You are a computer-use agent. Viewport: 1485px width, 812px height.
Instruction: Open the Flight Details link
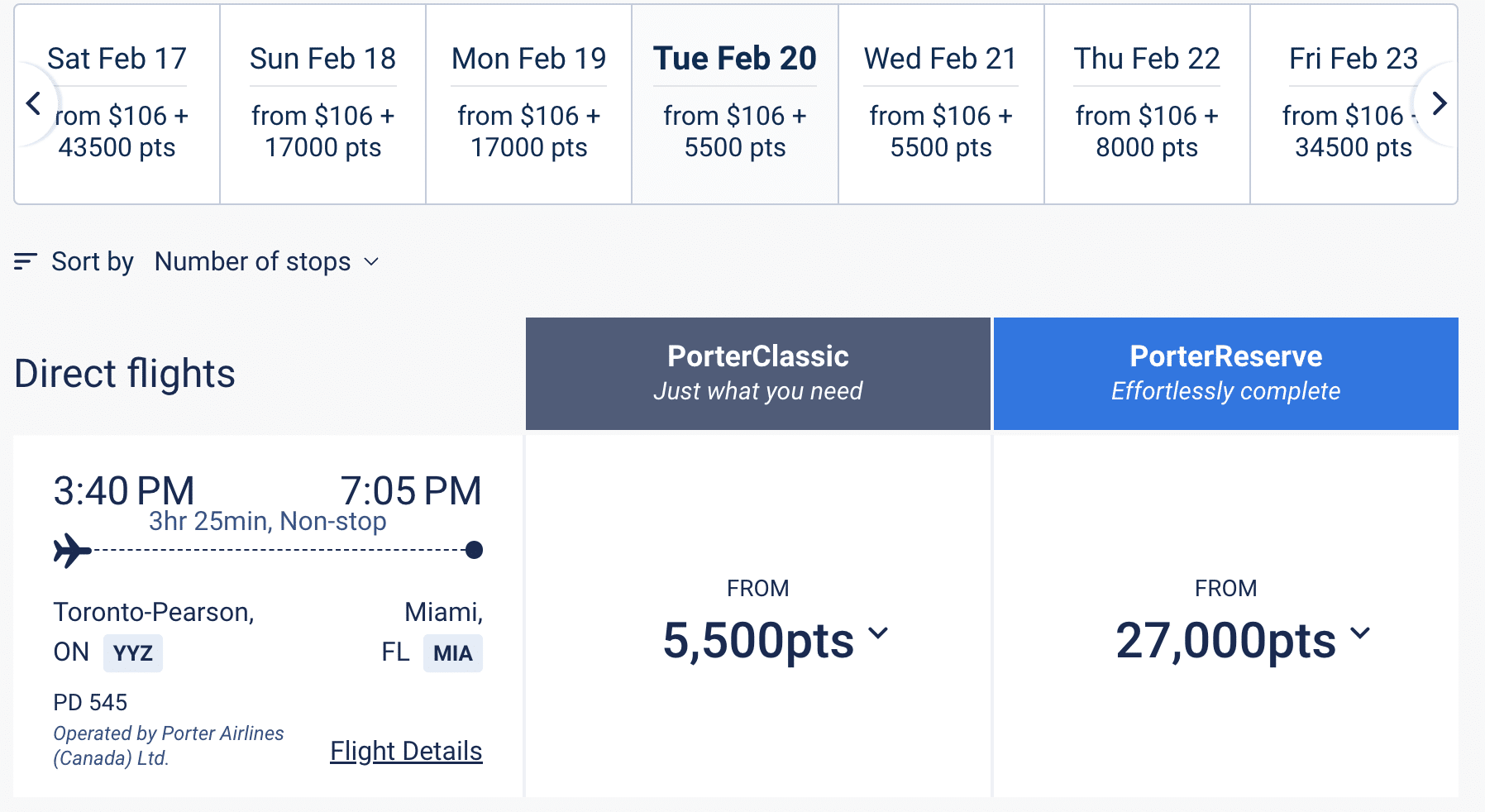(406, 751)
